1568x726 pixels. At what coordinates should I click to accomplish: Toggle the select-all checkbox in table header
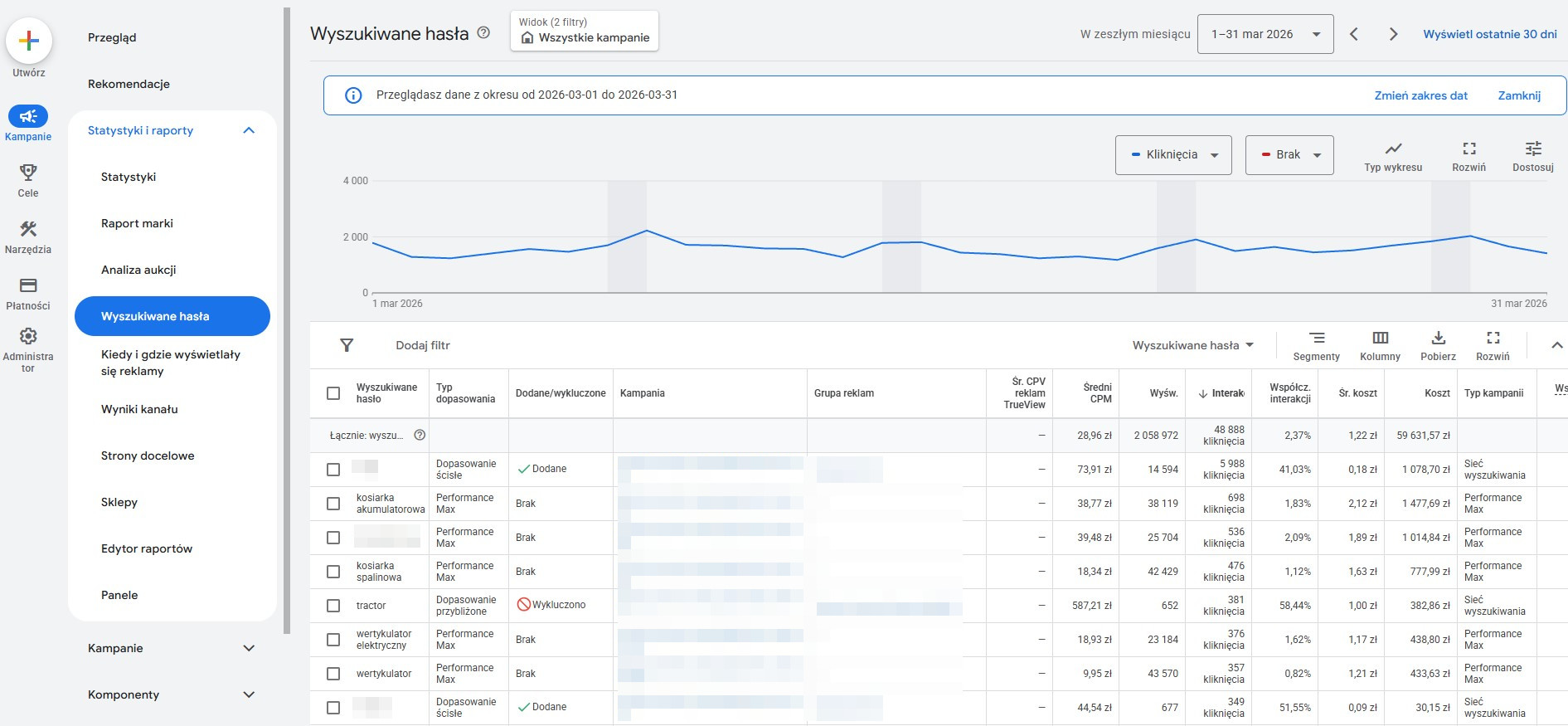[333, 393]
